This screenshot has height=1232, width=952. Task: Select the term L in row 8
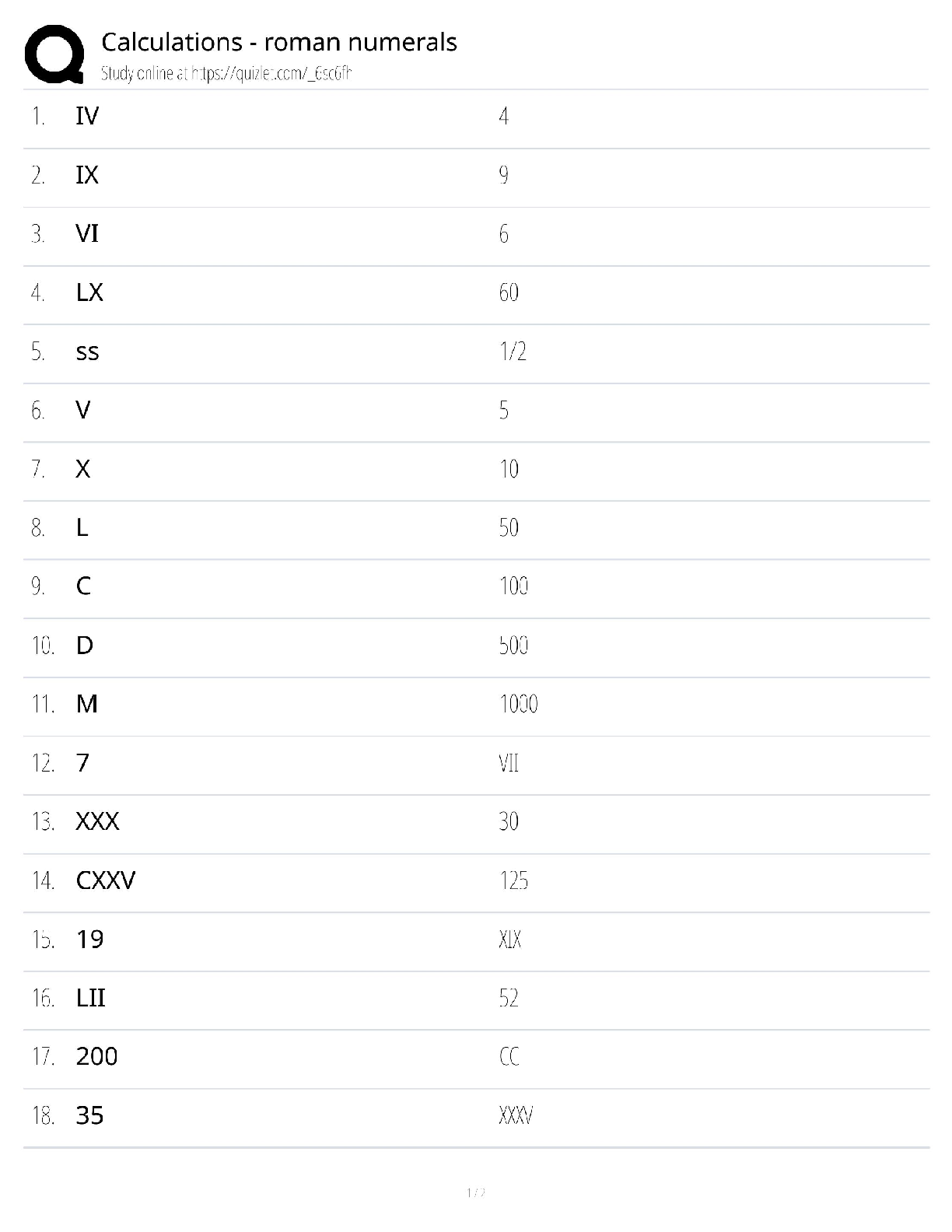[82, 528]
